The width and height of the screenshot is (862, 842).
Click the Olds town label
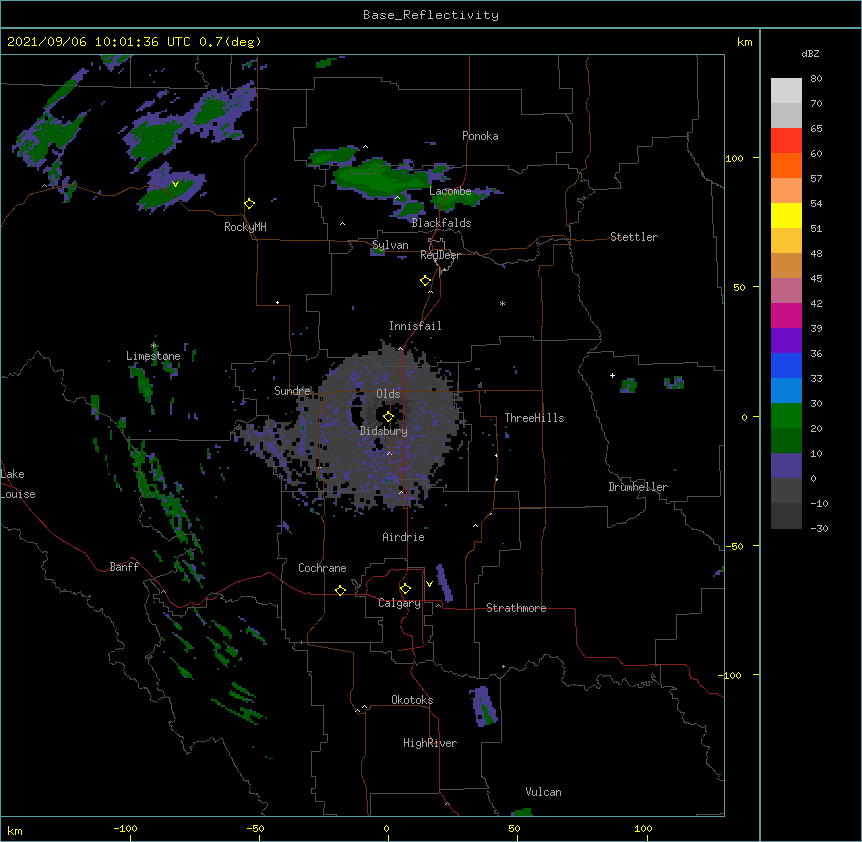coord(388,394)
